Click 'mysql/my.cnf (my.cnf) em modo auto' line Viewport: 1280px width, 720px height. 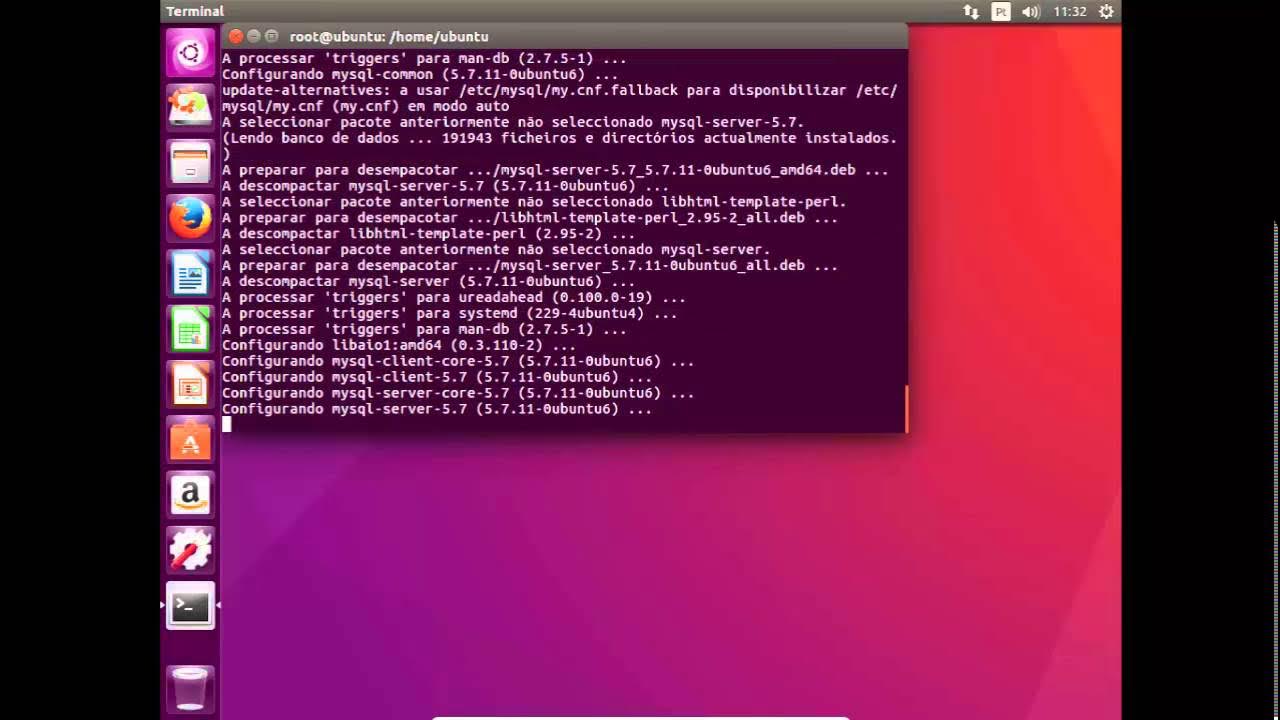coord(365,106)
